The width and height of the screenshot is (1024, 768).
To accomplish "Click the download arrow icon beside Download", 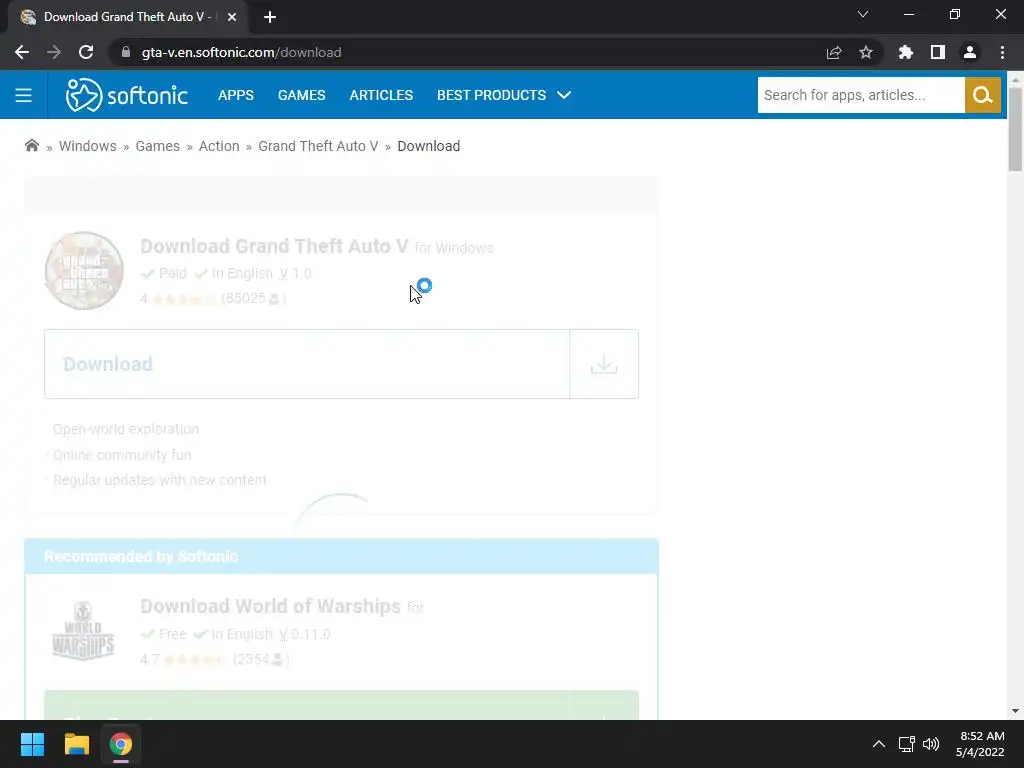I will click(x=603, y=364).
